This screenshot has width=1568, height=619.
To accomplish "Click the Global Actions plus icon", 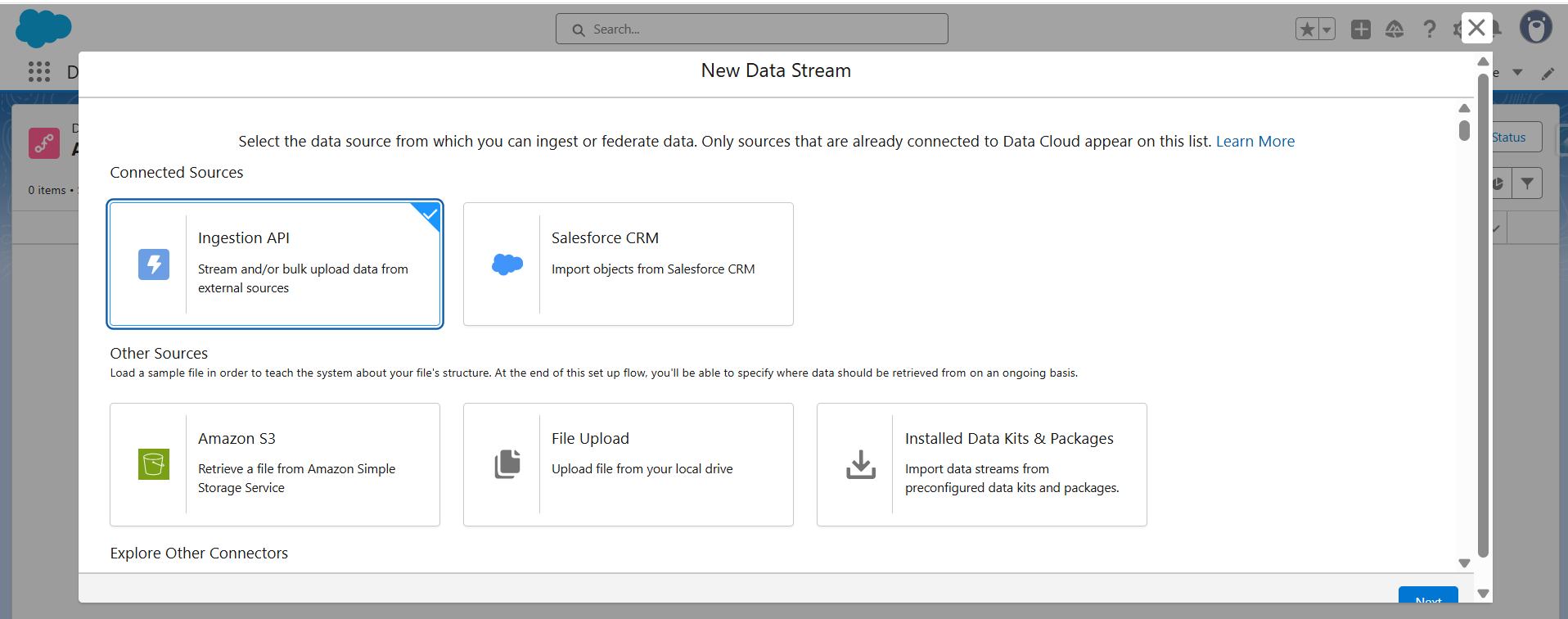I will (x=1360, y=29).
